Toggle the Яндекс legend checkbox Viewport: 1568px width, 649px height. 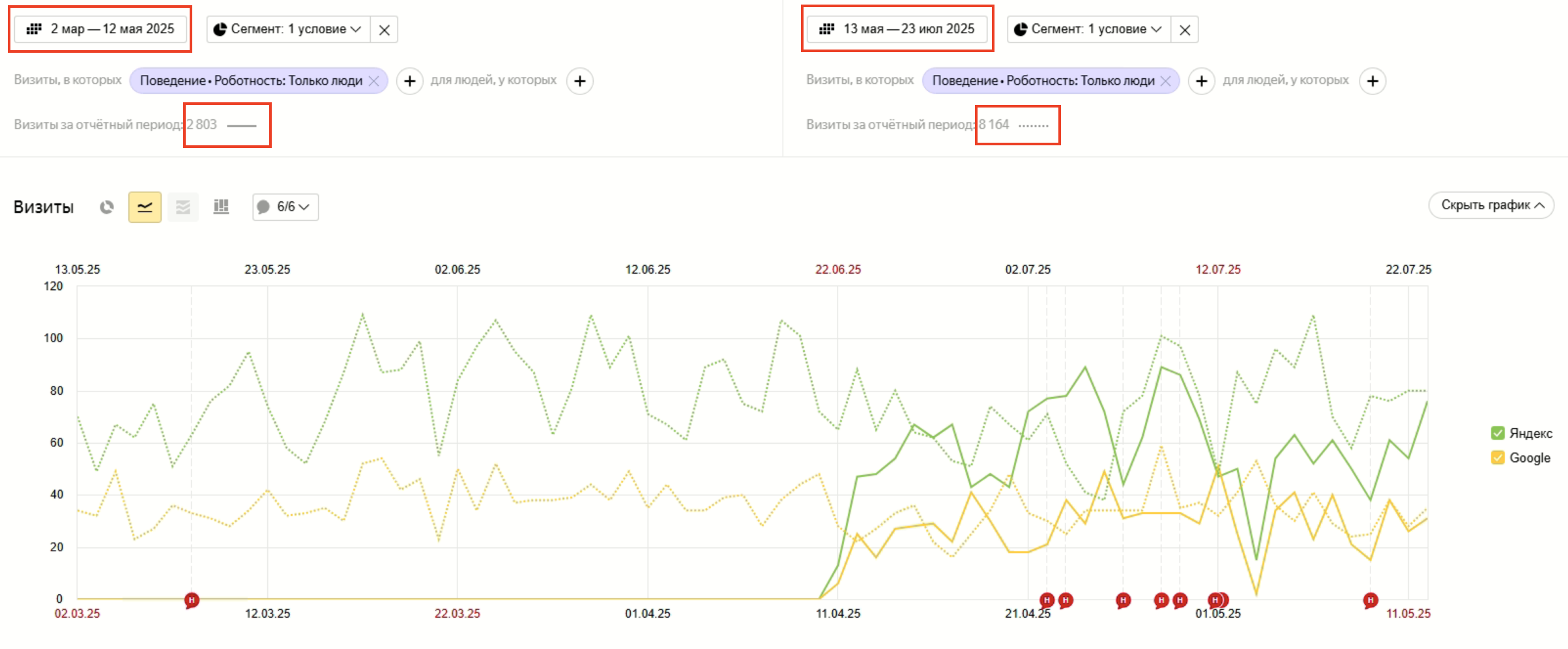[1498, 433]
